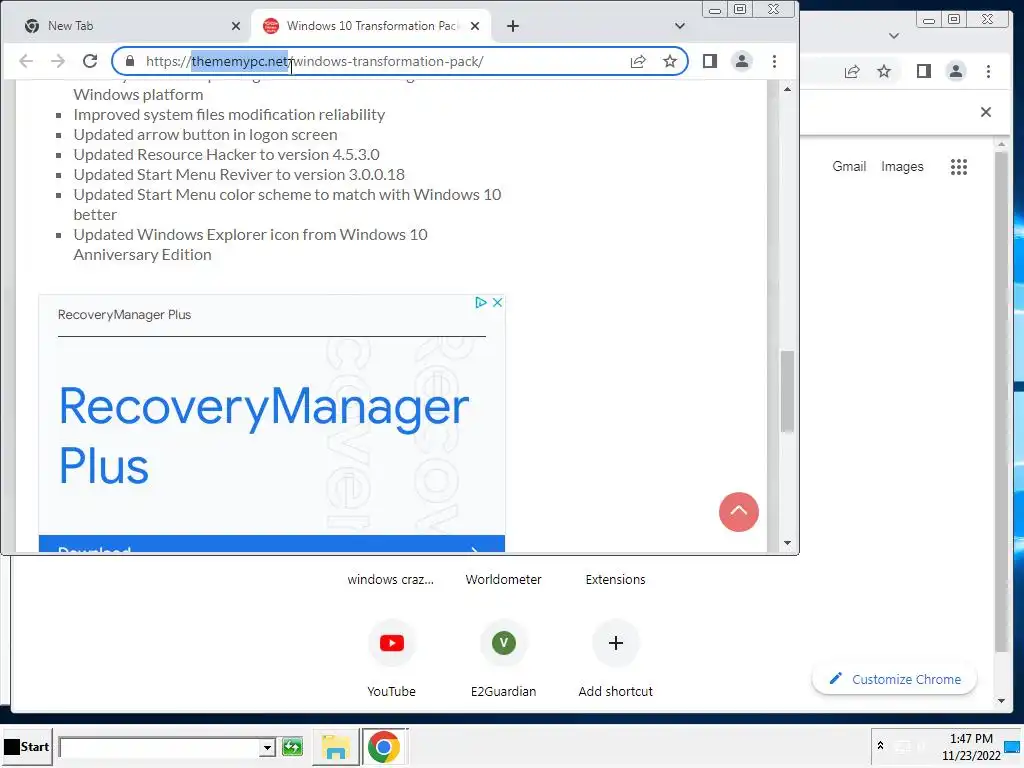
Task: Click text 'Updated Resource Hacker to version 4.5.3.0'
Action: click(x=226, y=155)
